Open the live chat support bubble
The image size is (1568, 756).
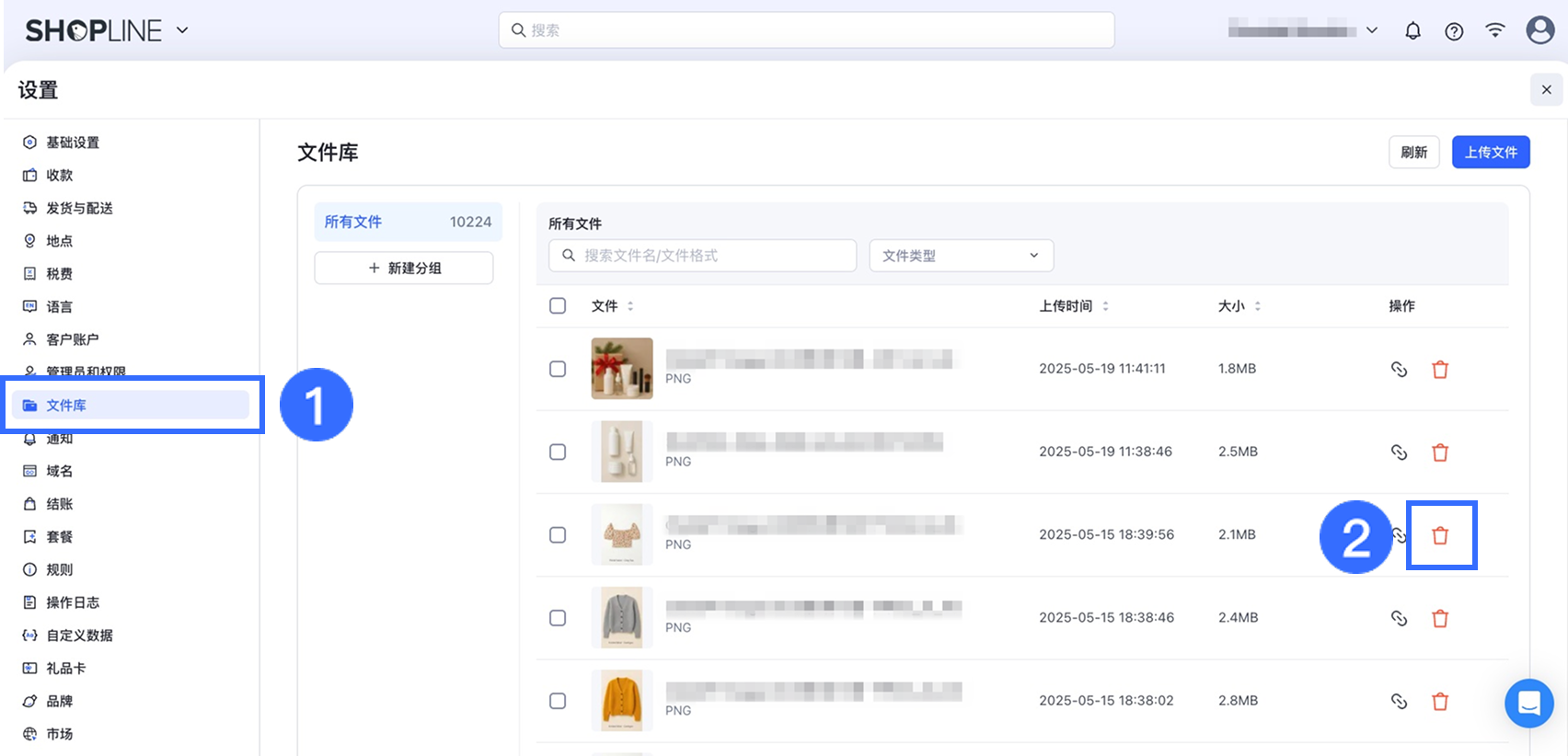(1528, 704)
